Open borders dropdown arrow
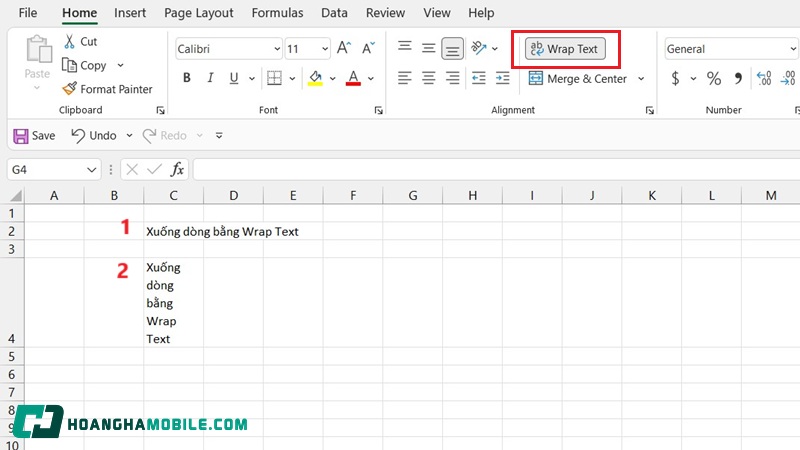The image size is (800, 450). pos(292,79)
